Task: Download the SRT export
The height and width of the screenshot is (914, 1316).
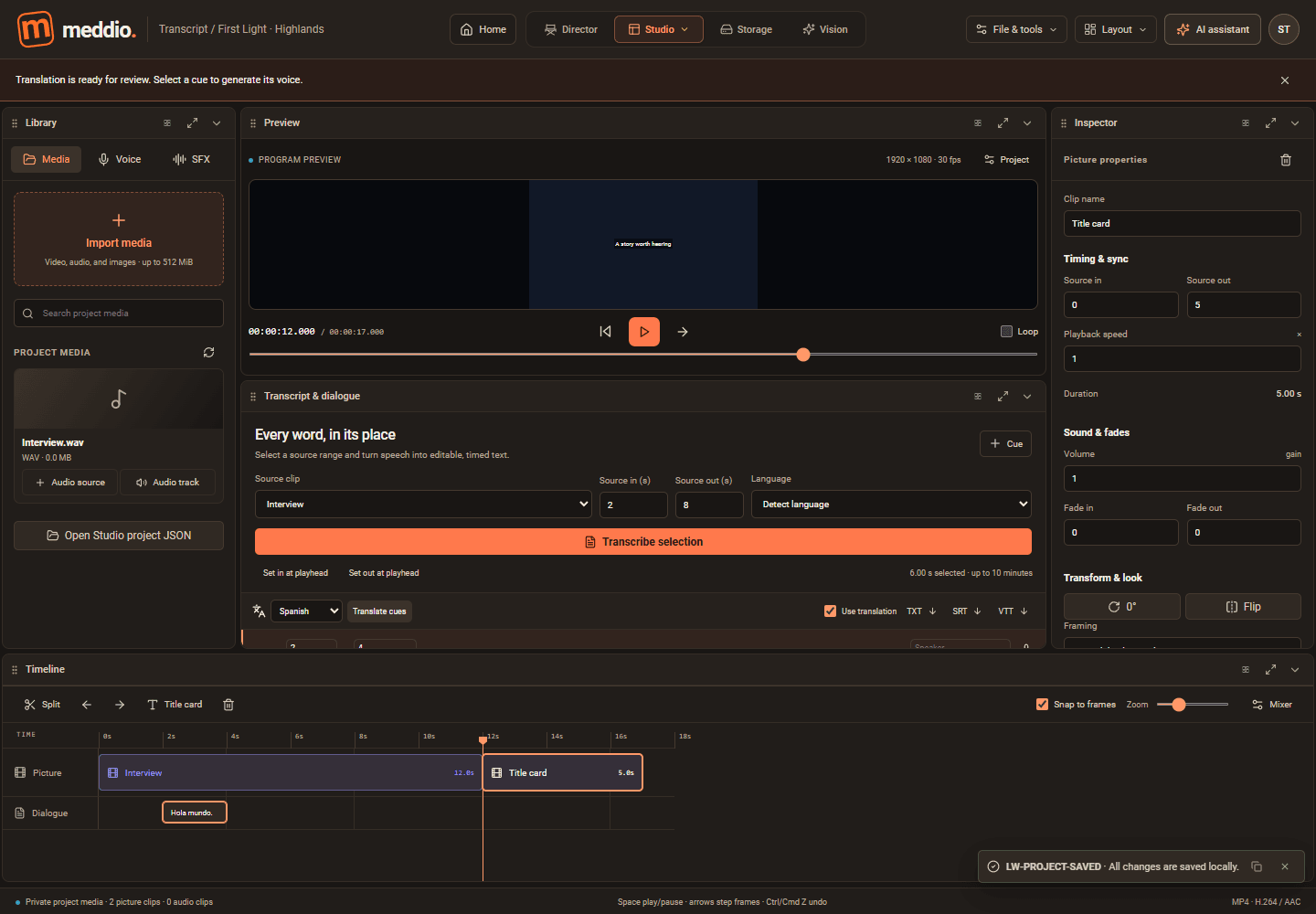Action: coord(966,611)
